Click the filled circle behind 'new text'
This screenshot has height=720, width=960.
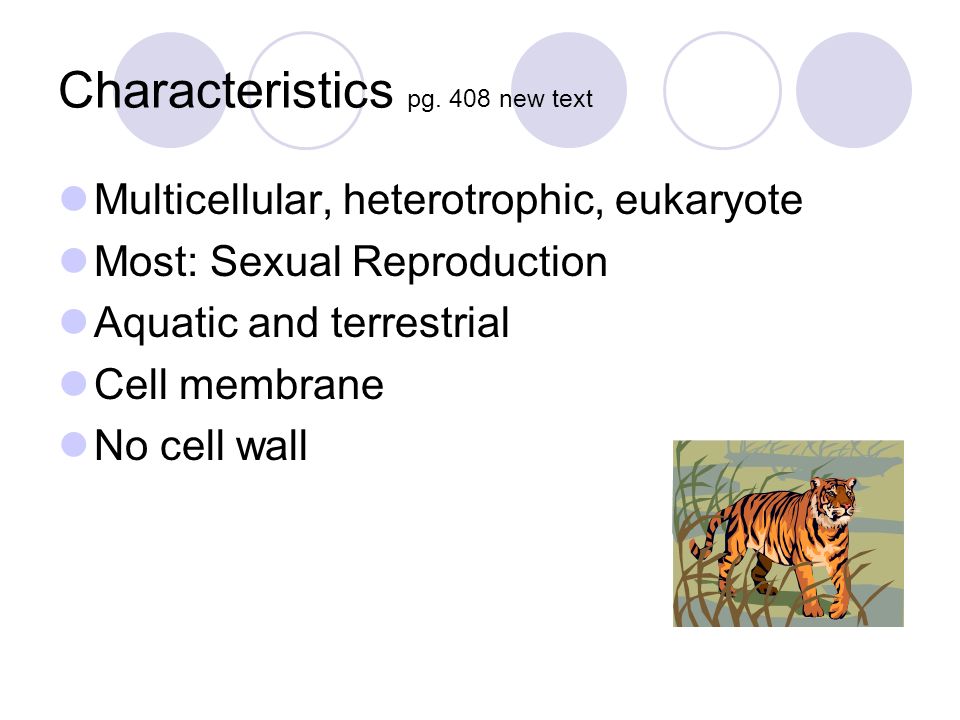coord(569,90)
